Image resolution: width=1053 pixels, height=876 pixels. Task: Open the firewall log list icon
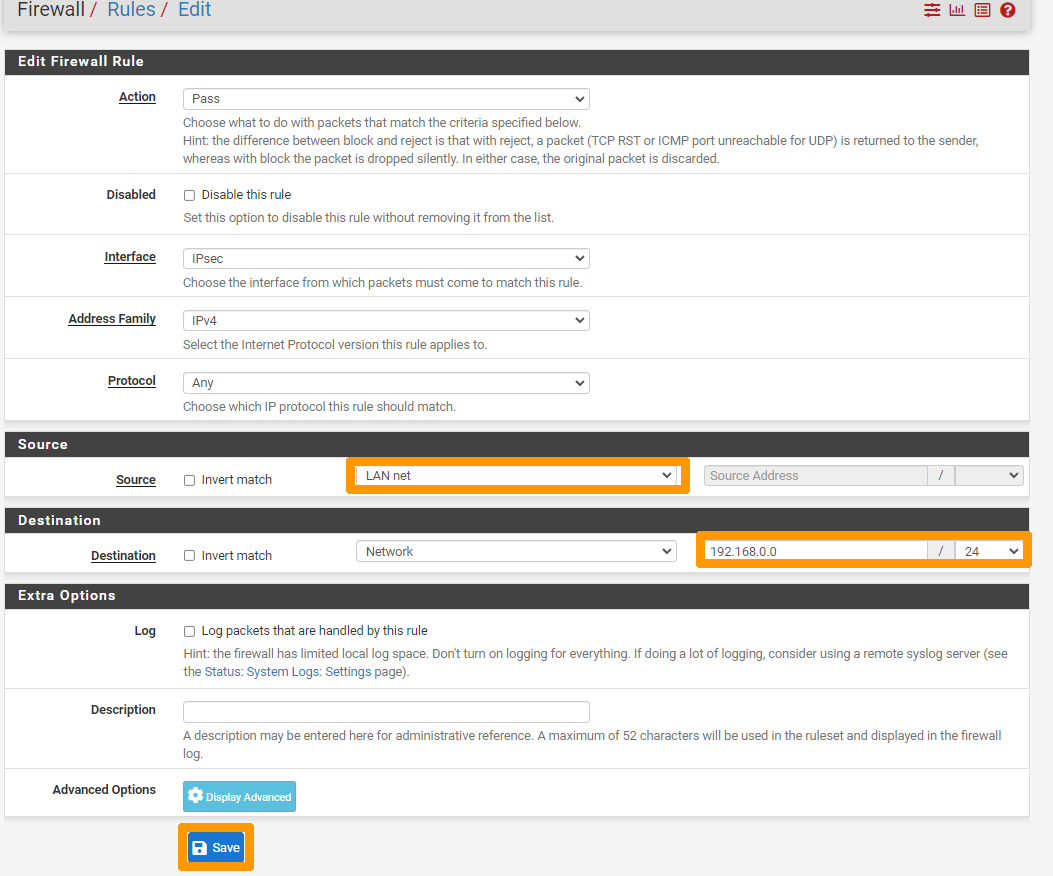click(x=982, y=10)
